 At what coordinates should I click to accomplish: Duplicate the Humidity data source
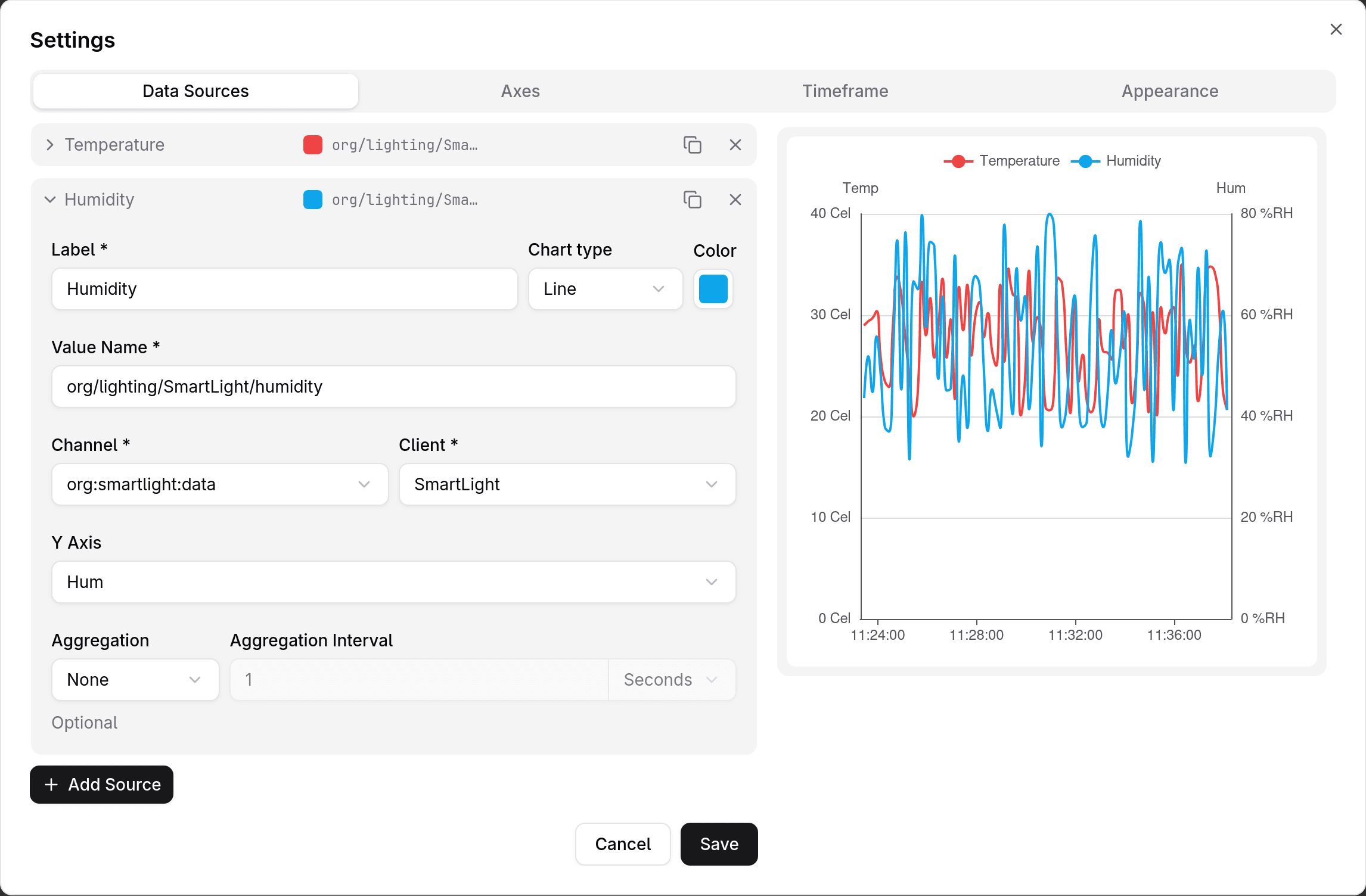point(692,200)
